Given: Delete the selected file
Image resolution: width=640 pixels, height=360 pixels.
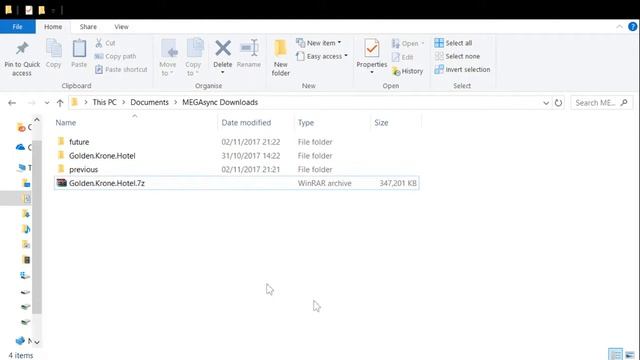Looking at the screenshot, I should click(223, 53).
